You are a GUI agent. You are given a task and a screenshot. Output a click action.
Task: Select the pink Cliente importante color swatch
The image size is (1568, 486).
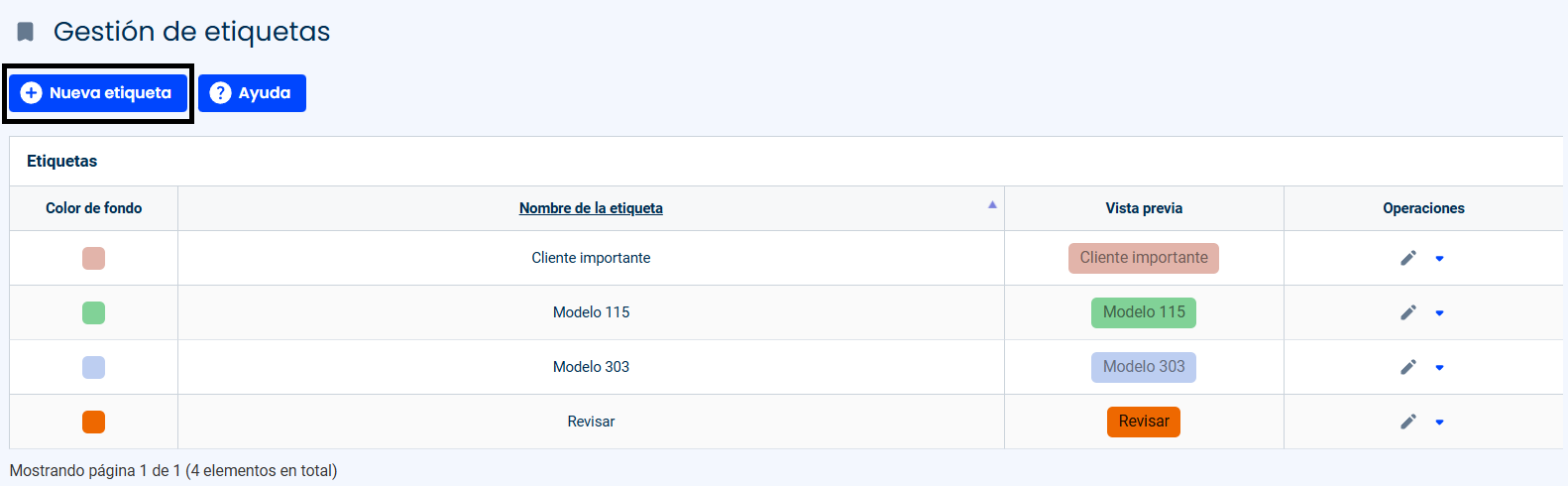pos(93,258)
